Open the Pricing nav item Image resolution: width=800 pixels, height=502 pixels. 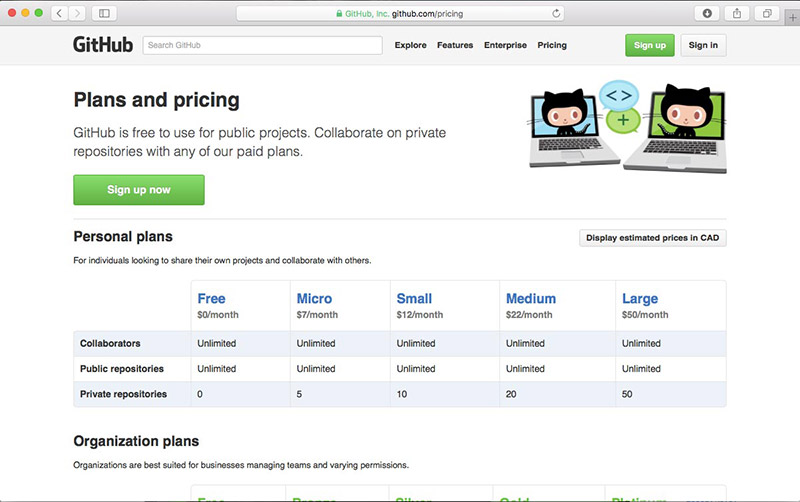pyautogui.click(x=552, y=45)
